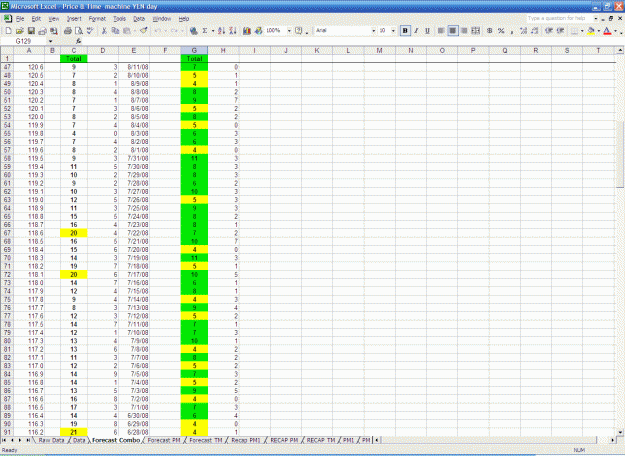The width and height of the screenshot is (625, 456).
Task: Click Decrease Indent icon
Action: (549, 31)
